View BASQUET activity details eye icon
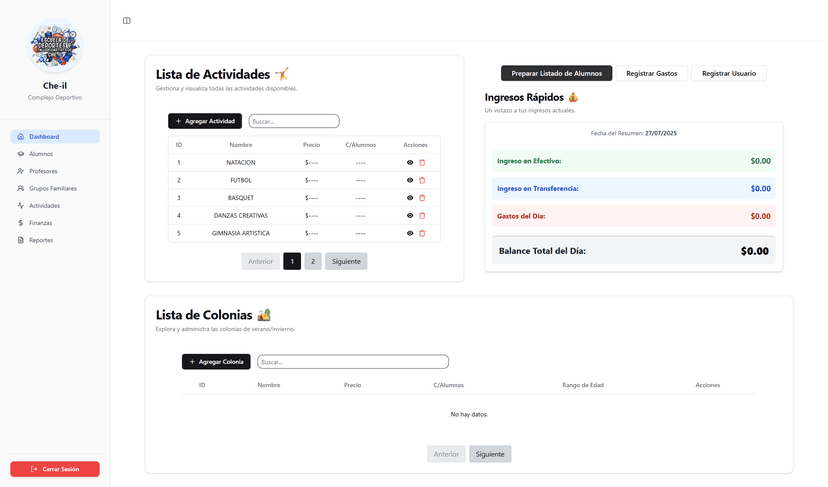The image size is (828, 487). (410, 198)
